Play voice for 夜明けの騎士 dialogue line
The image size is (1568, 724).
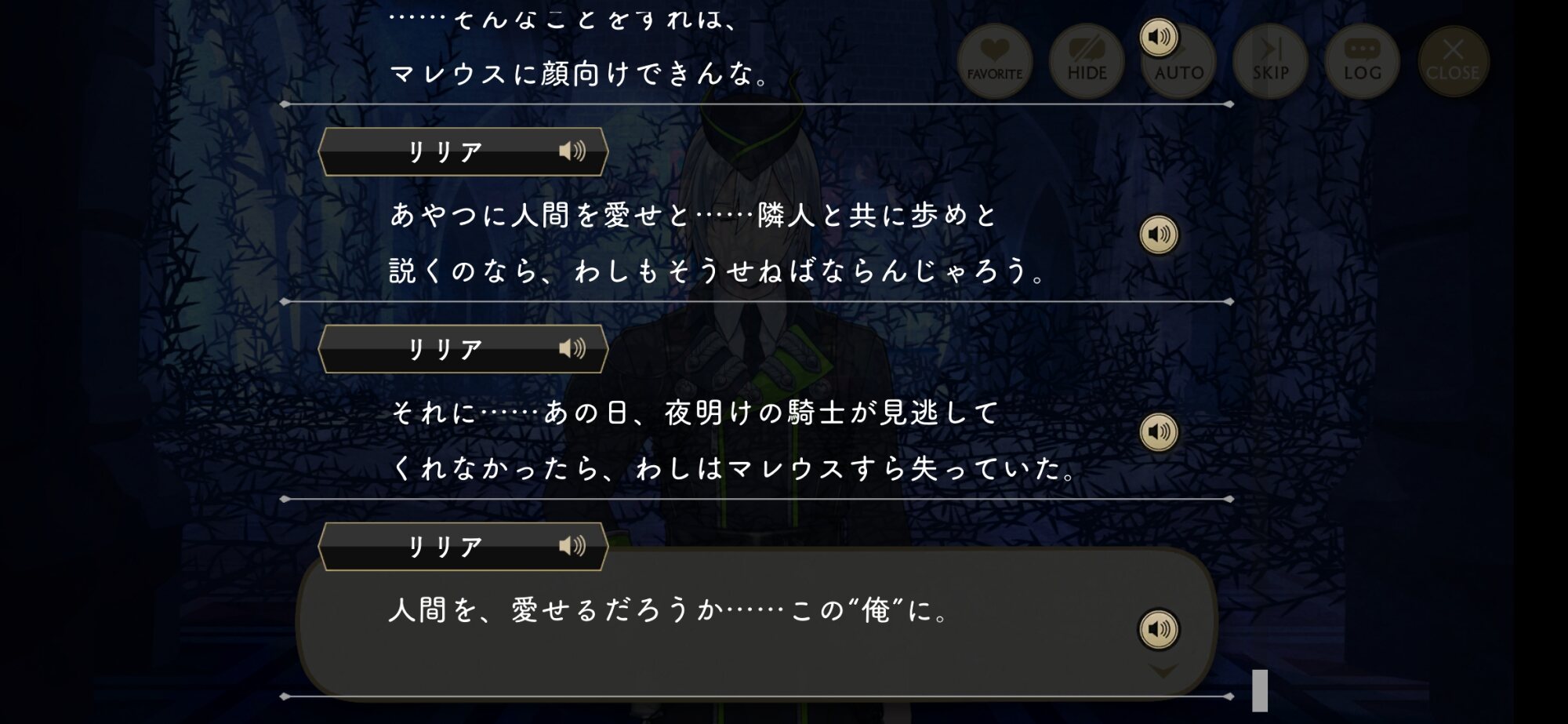pyautogui.click(x=1159, y=431)
